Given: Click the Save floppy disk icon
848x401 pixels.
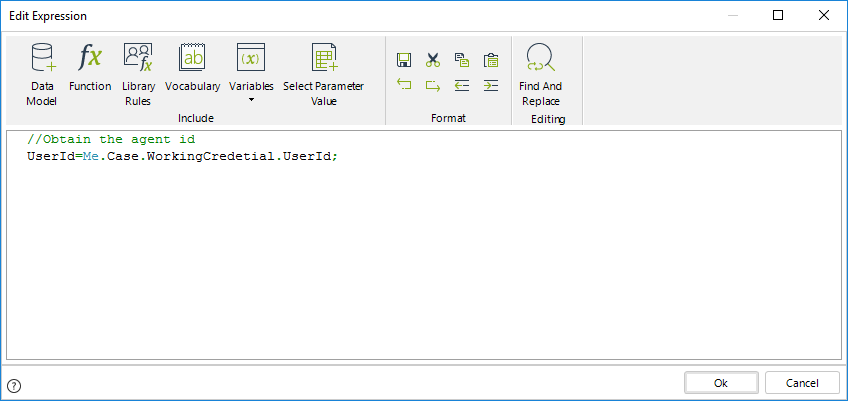Looking at the screenshot, I should (404, 60).
